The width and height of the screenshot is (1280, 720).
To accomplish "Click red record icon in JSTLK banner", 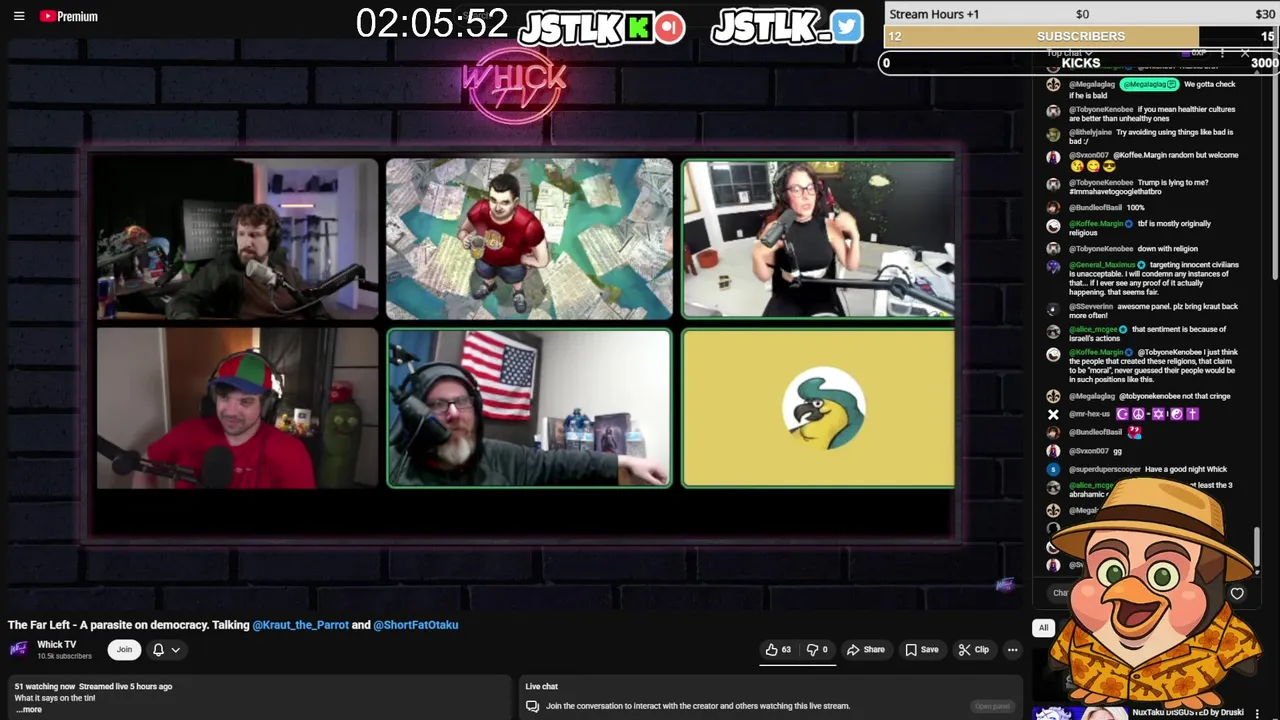I will pyautogui.click(x=670, y=27).
